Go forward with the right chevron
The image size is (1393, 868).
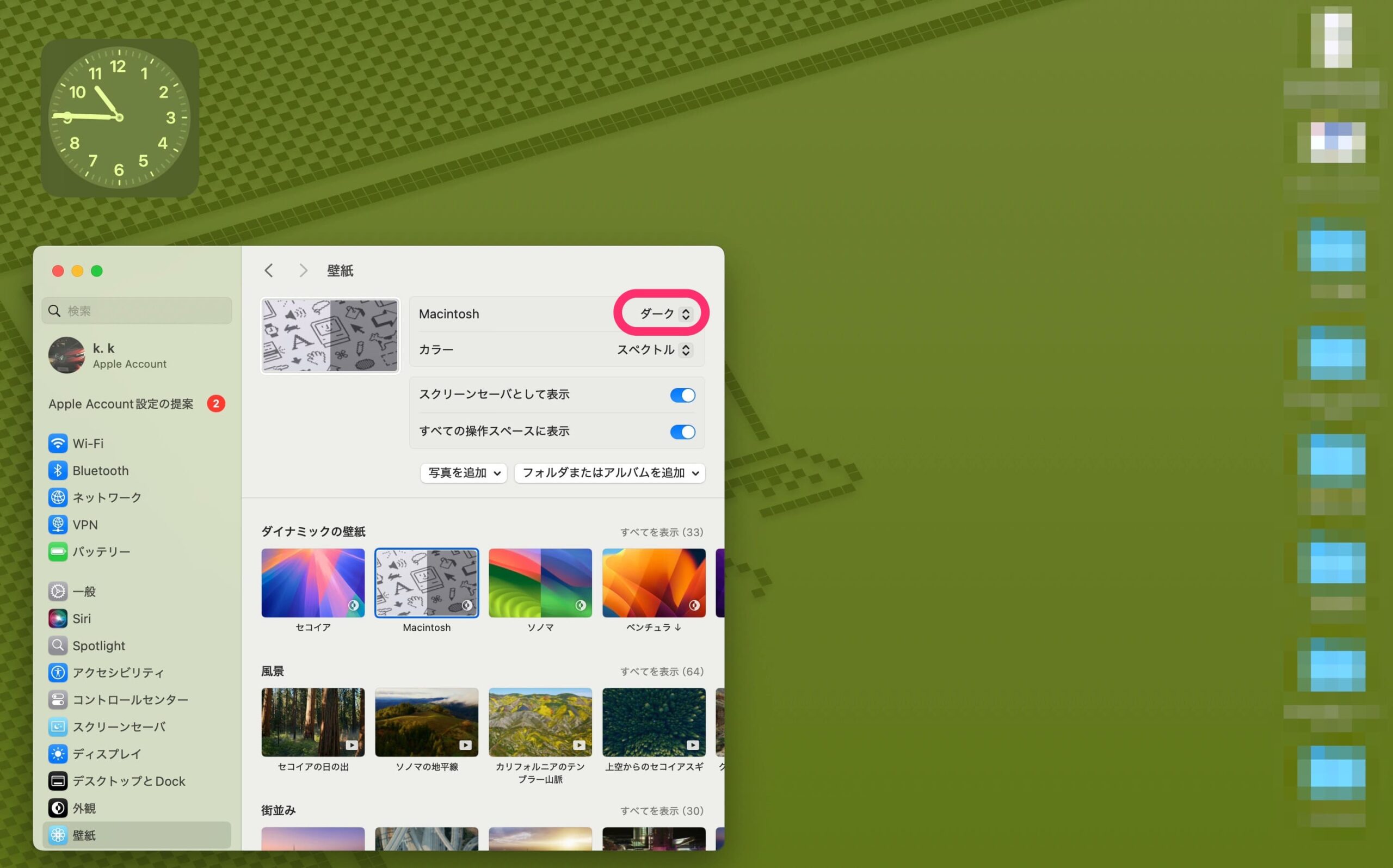pos(303,270)
